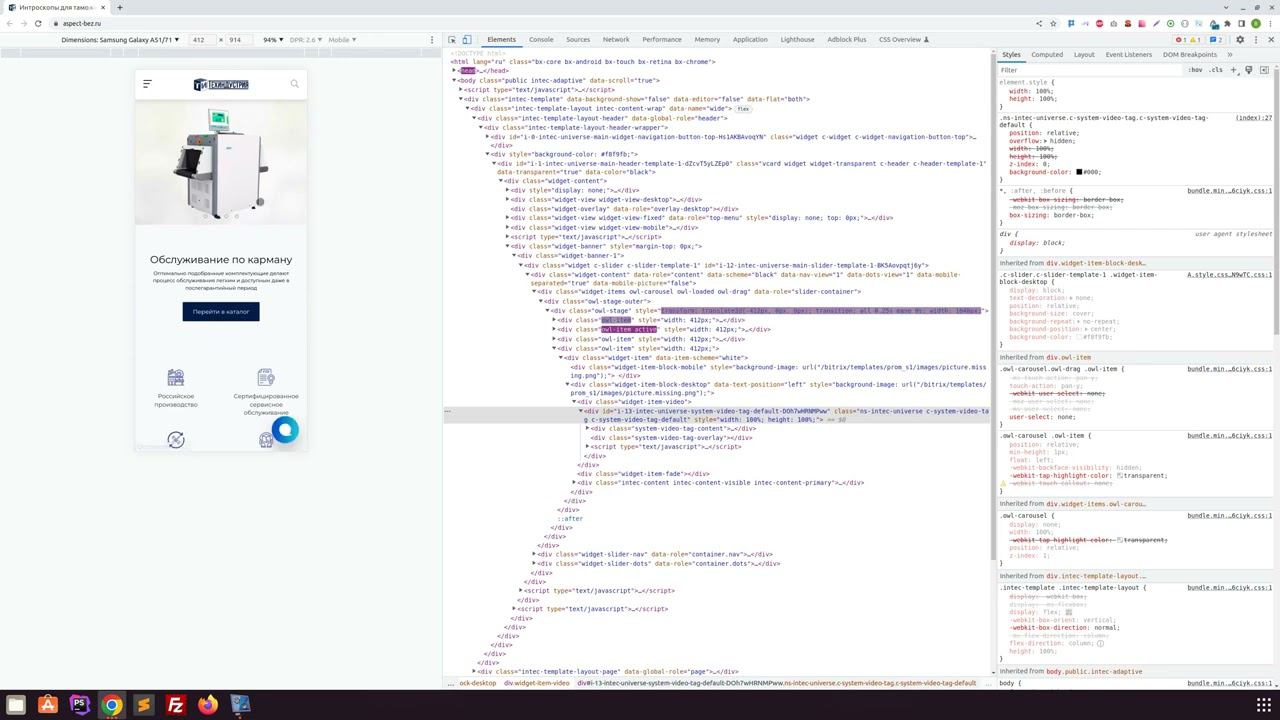Activate the DevTools inspect element picker

coord(452,40)
